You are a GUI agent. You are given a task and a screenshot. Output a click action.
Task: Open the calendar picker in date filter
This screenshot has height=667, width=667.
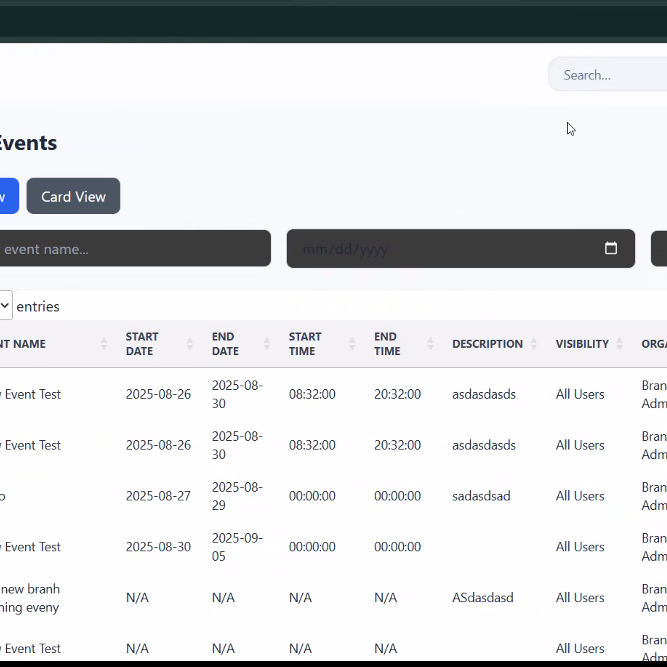[611, 249]
